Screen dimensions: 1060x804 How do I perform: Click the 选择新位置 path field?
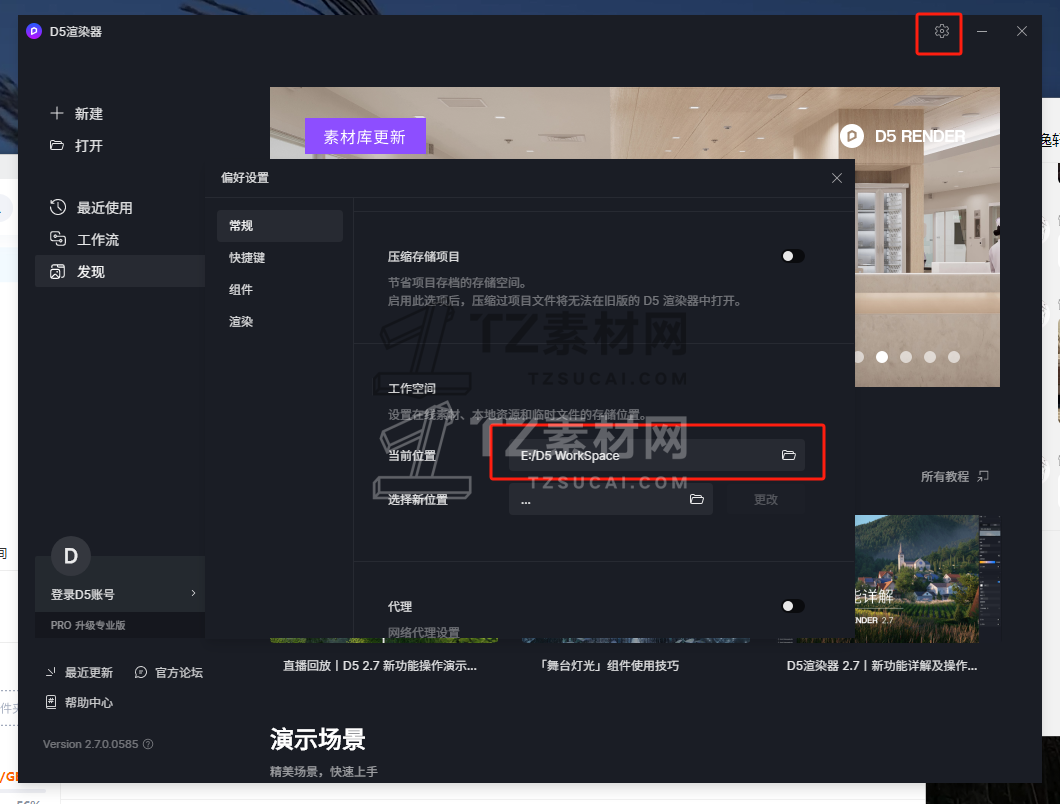(x=610, y=499)
